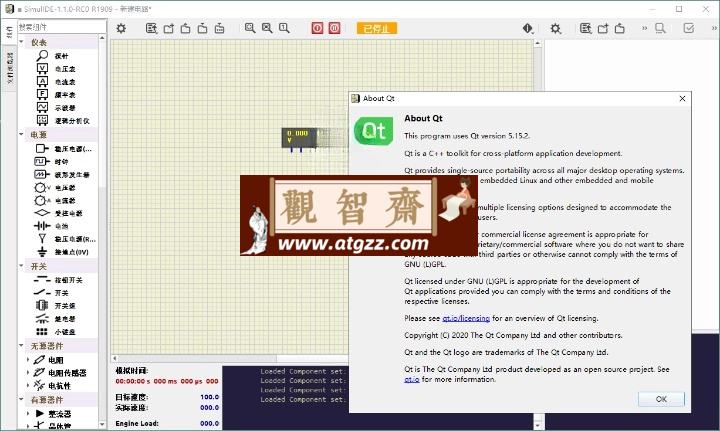Viewport: 720px width, 431px height.
Task: Open the qt.io/licensing link
Action: [x=466, y=318]
